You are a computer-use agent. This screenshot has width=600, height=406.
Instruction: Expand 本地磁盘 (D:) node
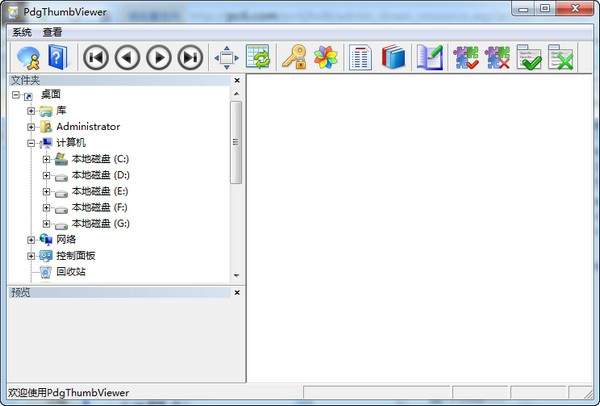(x=46, y=175)
